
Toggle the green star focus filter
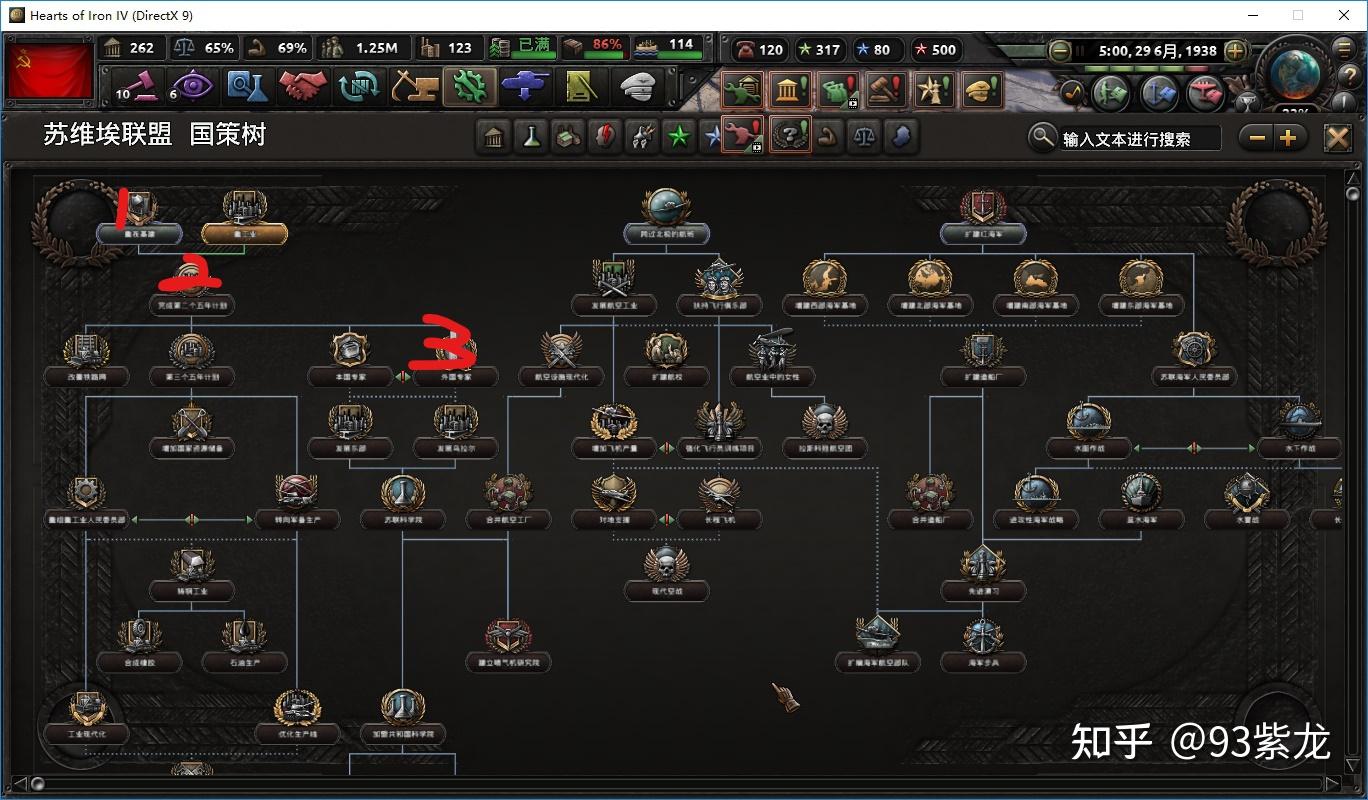coord(679,136)
